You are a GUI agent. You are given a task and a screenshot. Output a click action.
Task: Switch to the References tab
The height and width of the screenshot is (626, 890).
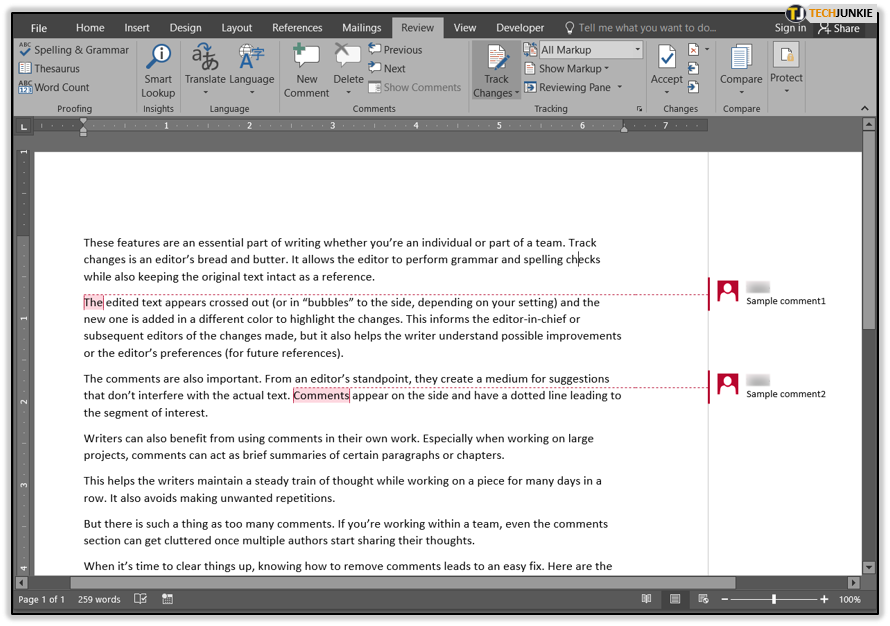pyautogui.click(x=297, y=28)
